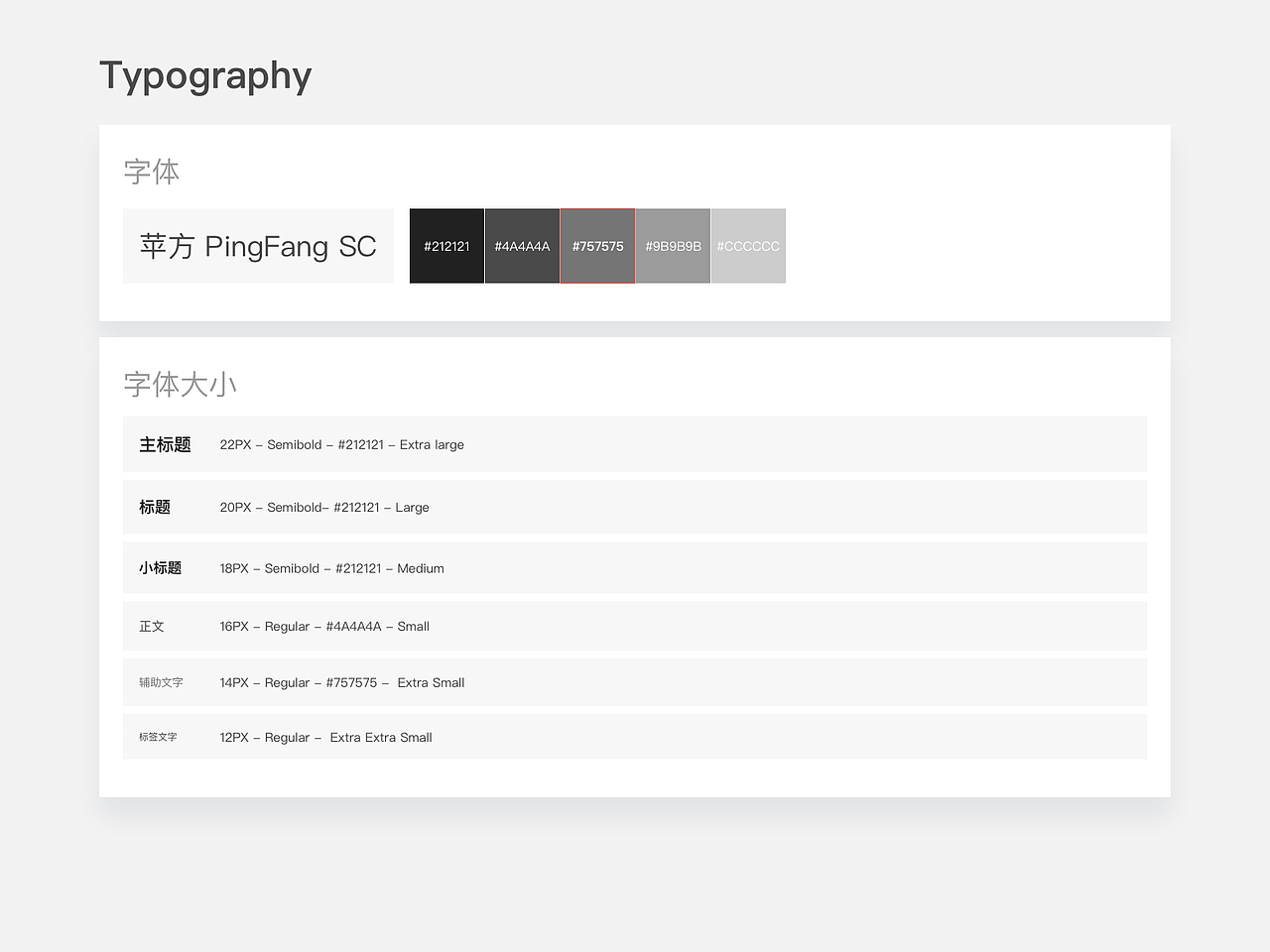Image resolution: width=1270 pixels, height=952 pixels.
Task: Open the 字体 section header
Action: click(151, 171)
